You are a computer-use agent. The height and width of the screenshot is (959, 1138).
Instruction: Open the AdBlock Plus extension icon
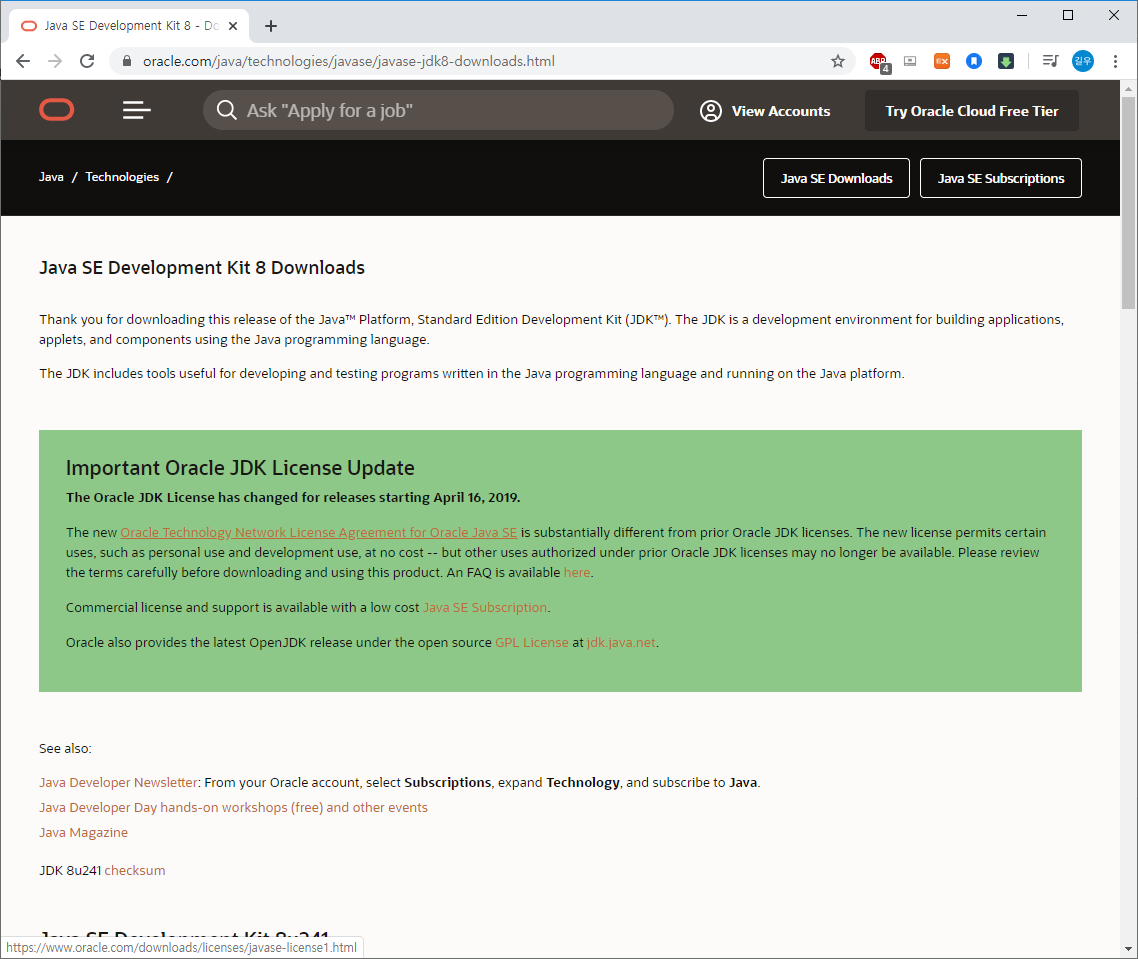879,62
